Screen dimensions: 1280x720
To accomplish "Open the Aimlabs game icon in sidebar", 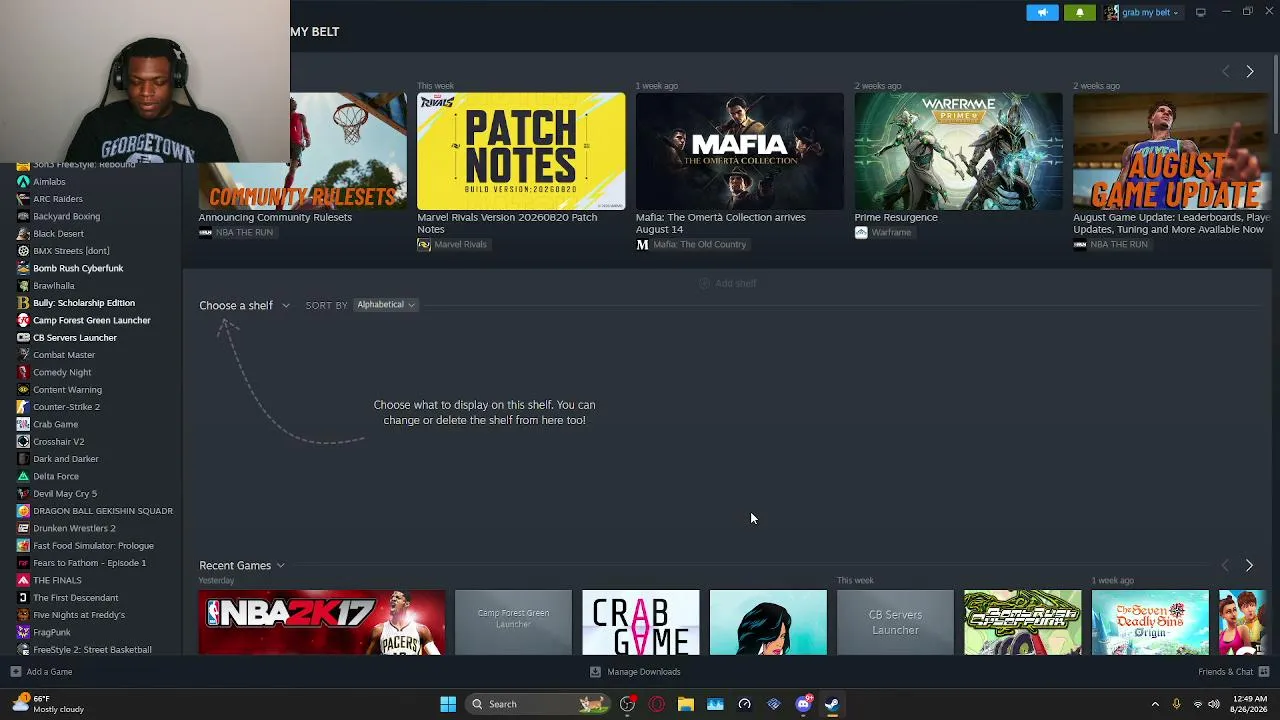I will 23,182.
